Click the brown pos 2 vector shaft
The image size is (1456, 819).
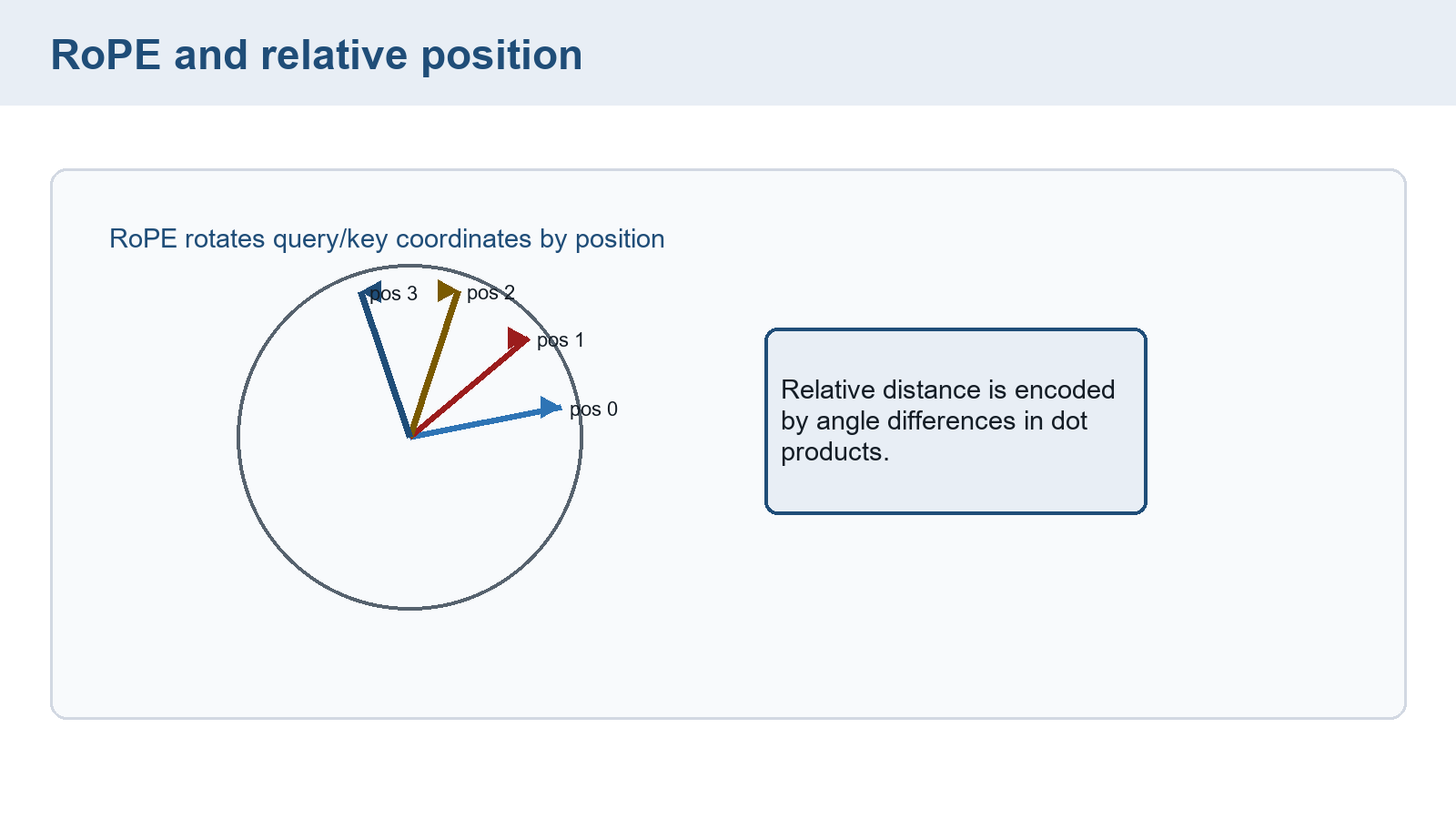tap(430, 367)
